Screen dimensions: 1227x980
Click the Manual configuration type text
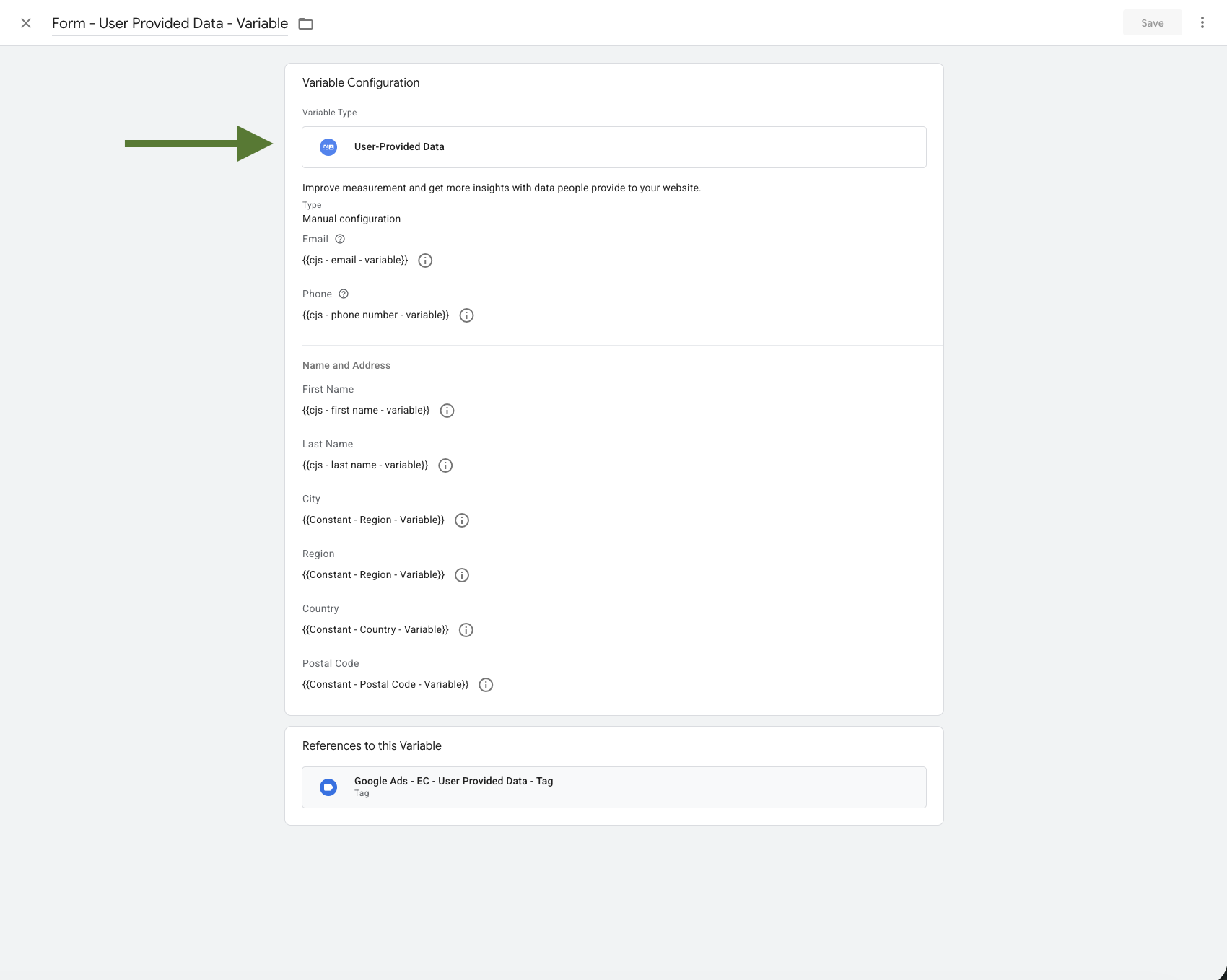351,219
